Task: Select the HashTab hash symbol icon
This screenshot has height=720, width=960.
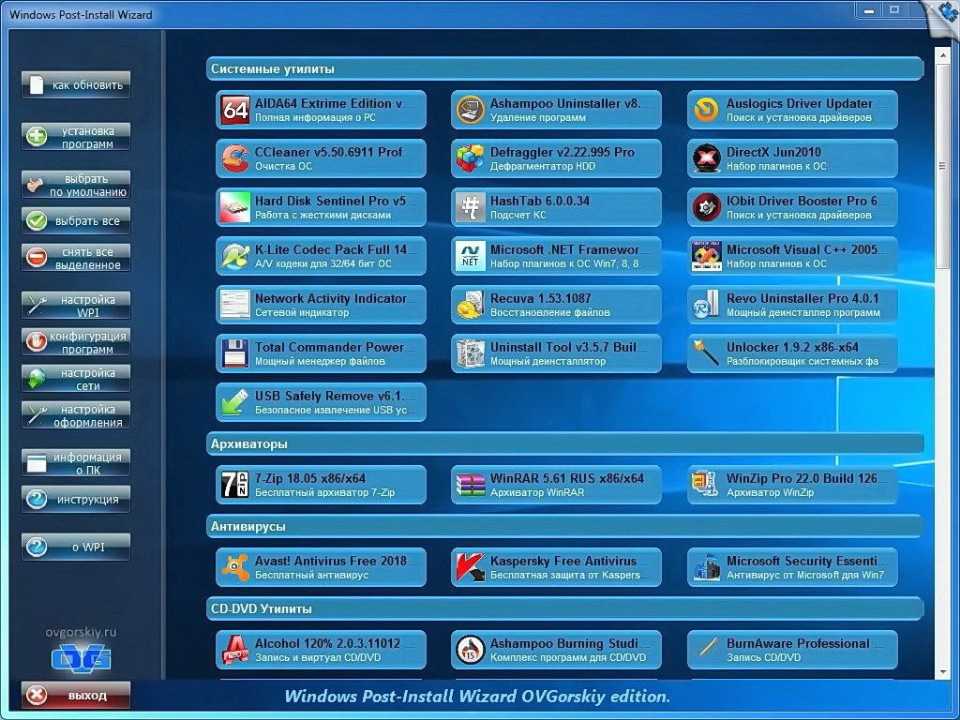Action: [x=470, y=208]
